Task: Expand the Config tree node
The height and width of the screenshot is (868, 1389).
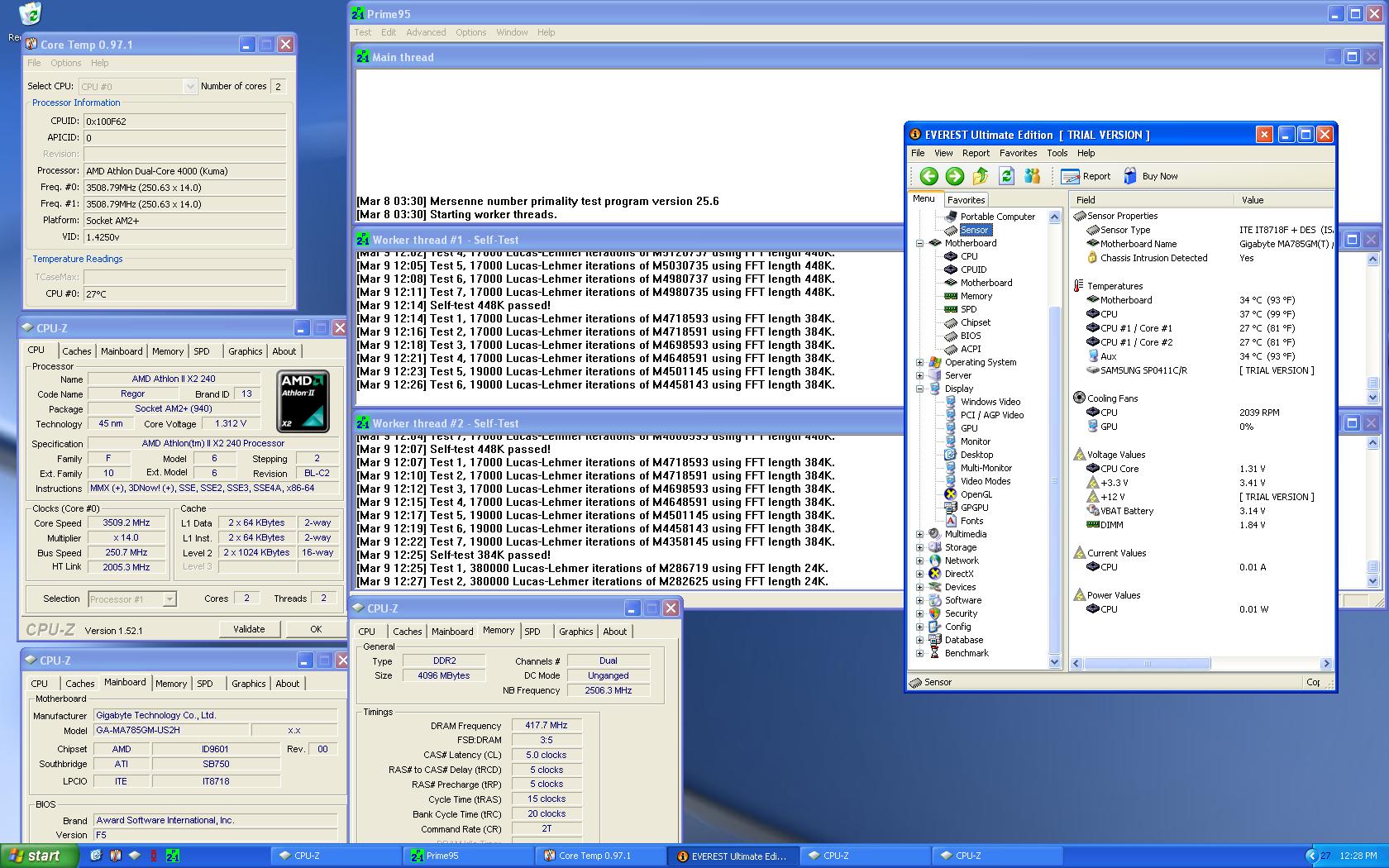Action: (919, 627)
